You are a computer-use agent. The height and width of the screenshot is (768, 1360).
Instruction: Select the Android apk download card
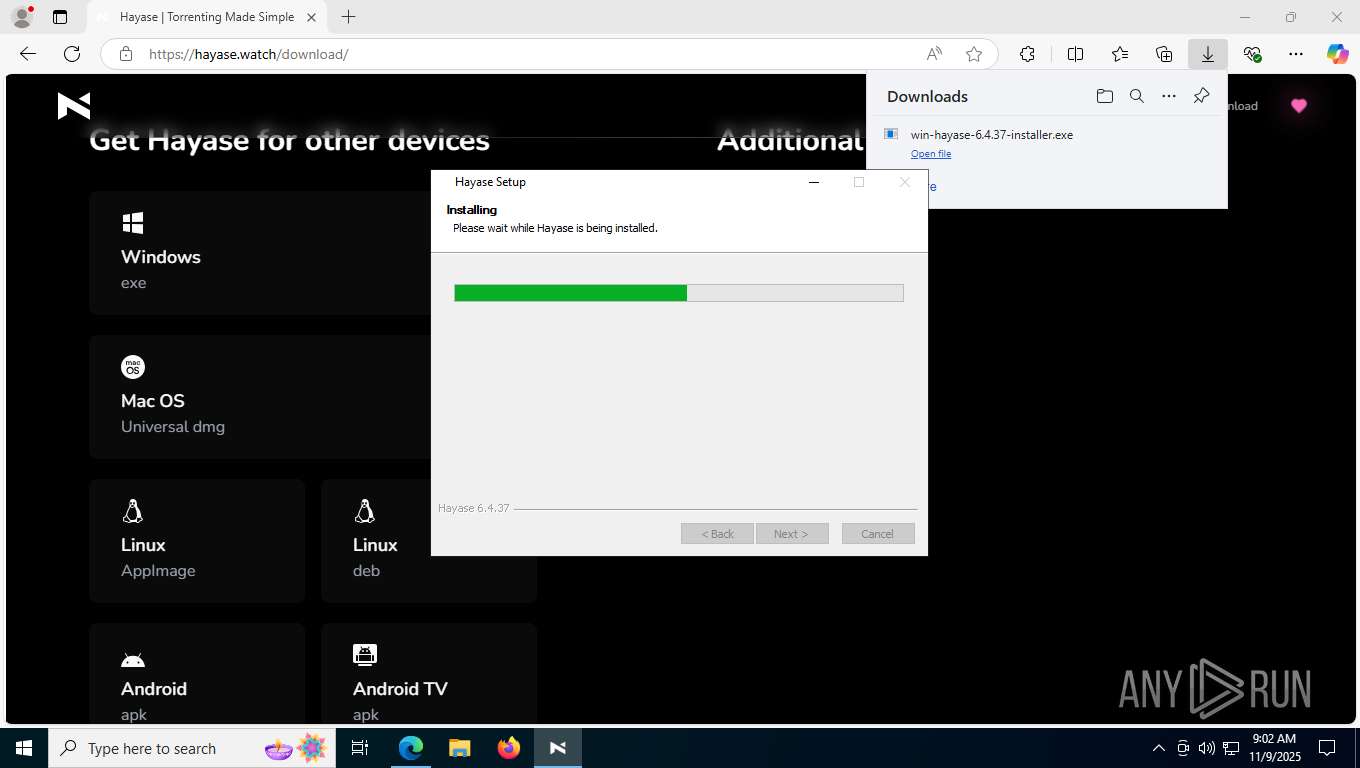[197, 673]
